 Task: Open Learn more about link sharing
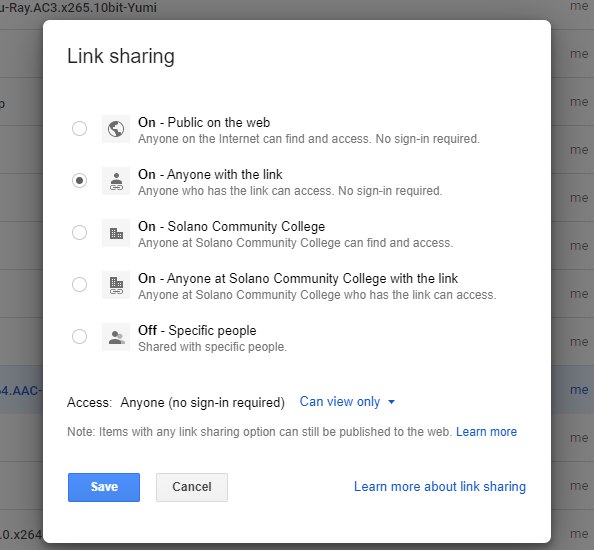click(x=440, y=486)
